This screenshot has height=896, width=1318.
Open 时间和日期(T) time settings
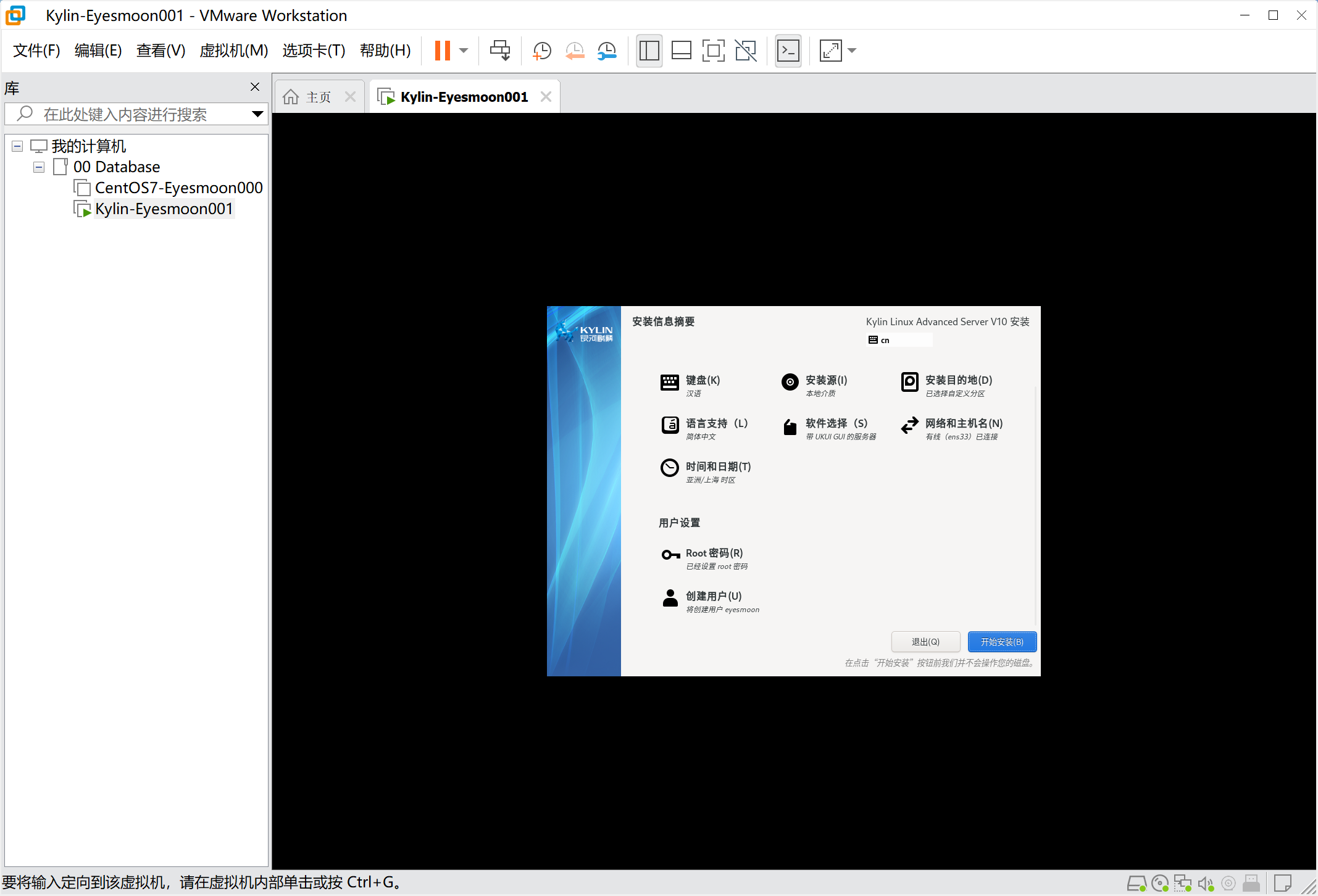pyautogui.click(x=706, y=471)
